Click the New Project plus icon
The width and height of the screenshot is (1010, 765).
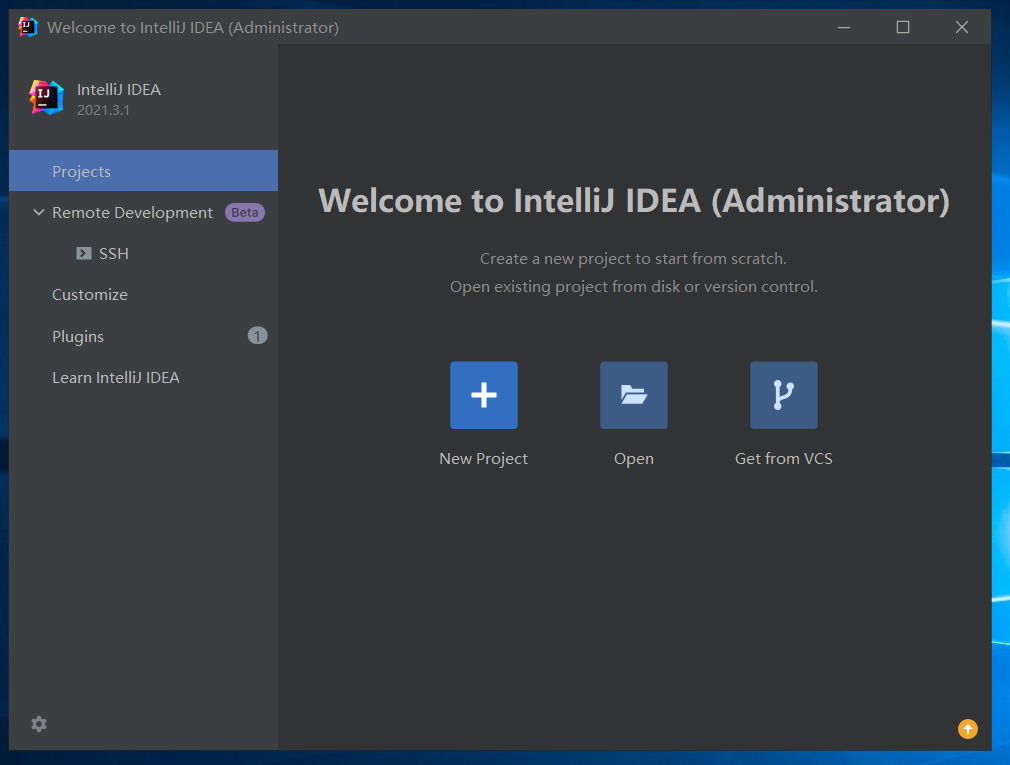(x=484, y=395)
